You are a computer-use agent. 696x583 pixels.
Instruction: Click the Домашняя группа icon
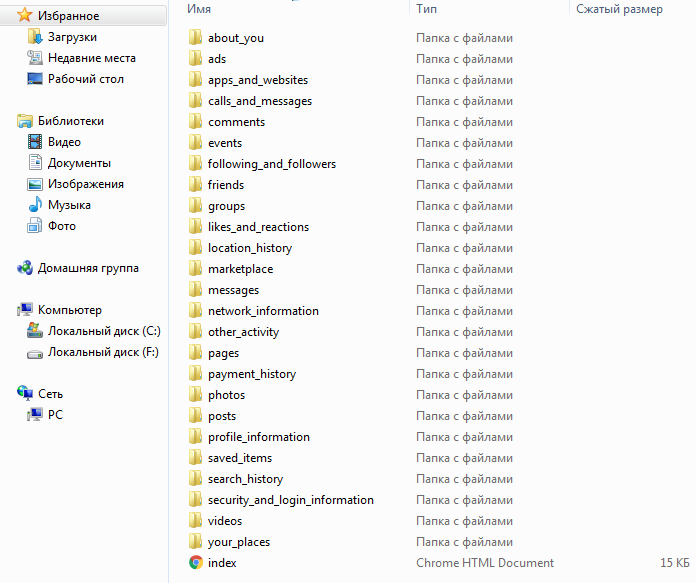[x=24, y=268]
